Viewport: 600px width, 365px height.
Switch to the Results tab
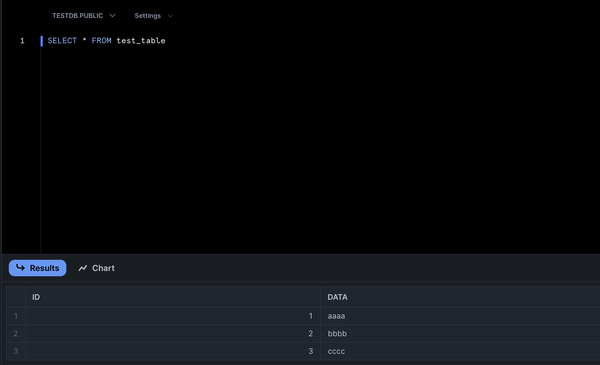(38, 268)
